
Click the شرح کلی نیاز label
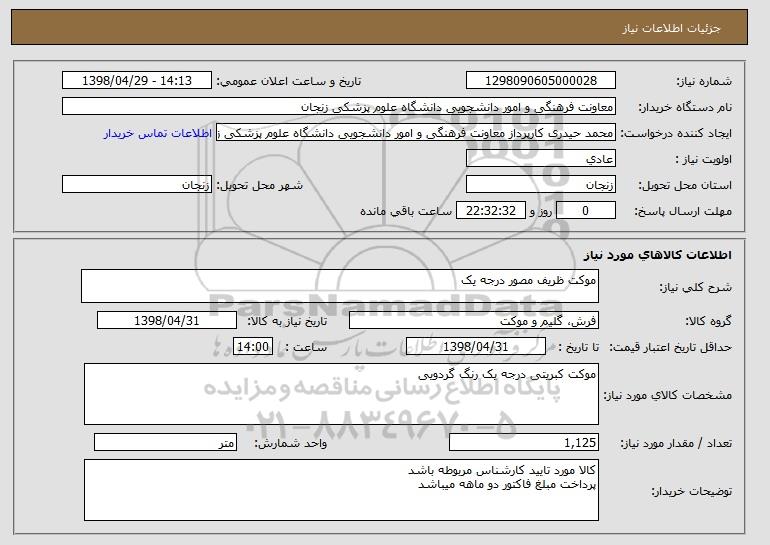(x=696, y=287)
